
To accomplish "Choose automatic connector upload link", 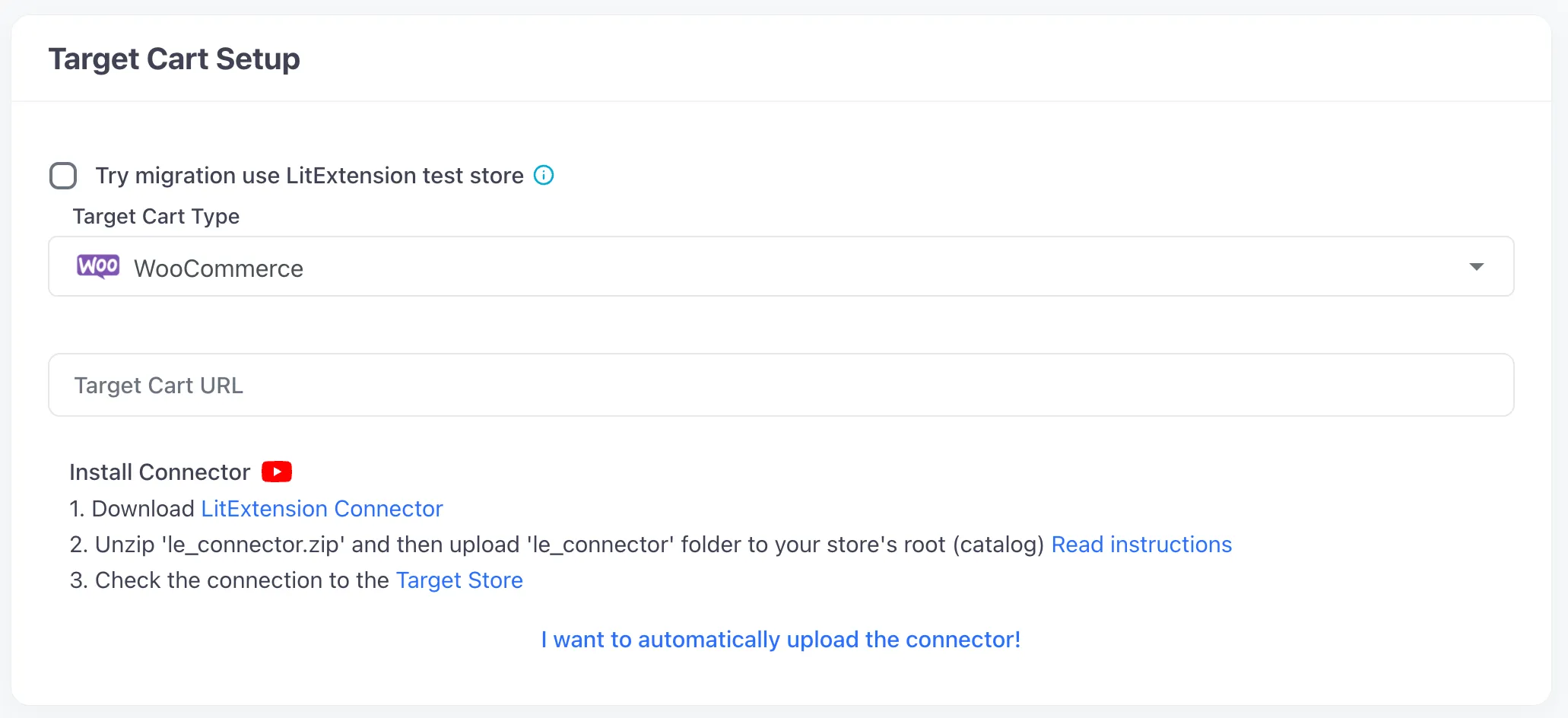I will coord(781,639).
